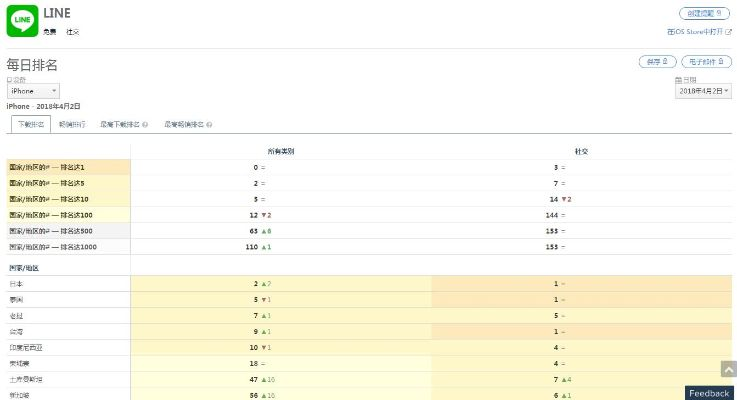
Task: Open the 历史畅销排名 tab
Action: pyautogui.click(x=184, y=125)
